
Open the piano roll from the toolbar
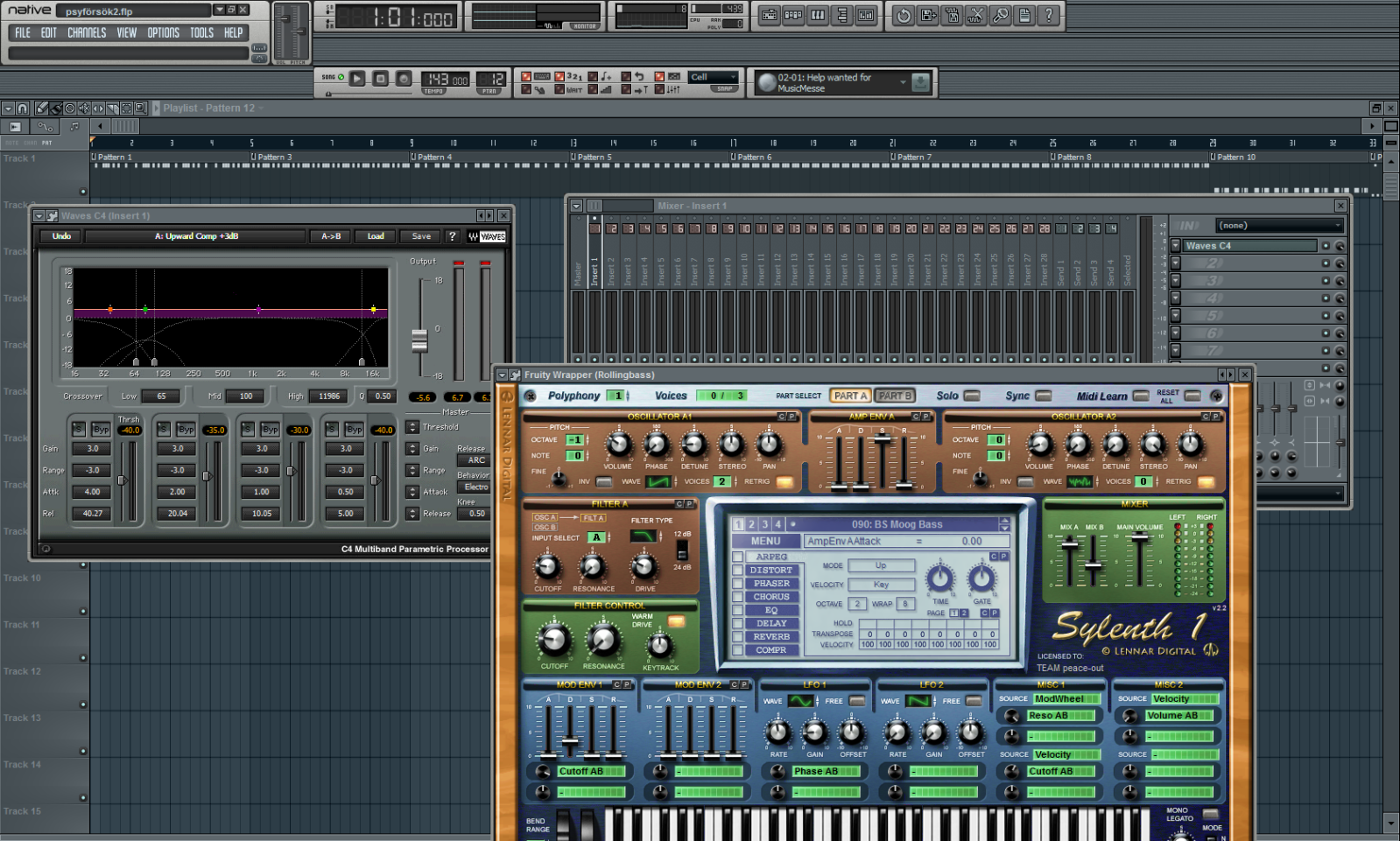pyautogui.click(x=818, y=15)
